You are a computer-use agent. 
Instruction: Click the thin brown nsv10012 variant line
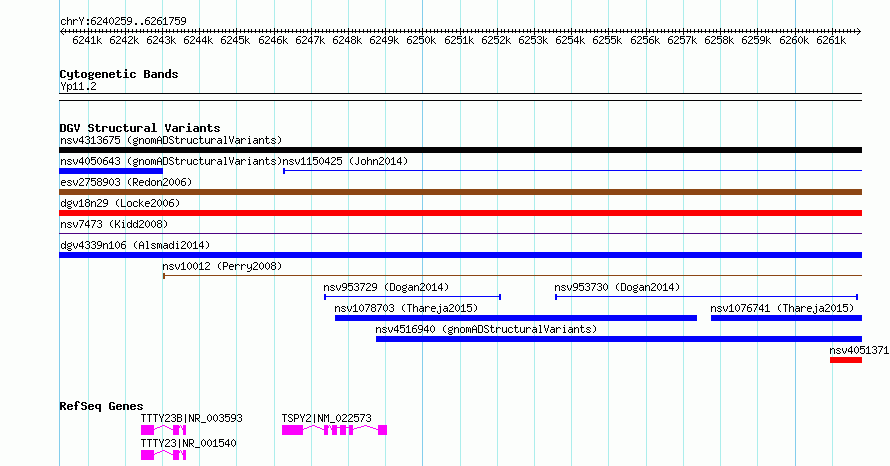coord(513,276)
